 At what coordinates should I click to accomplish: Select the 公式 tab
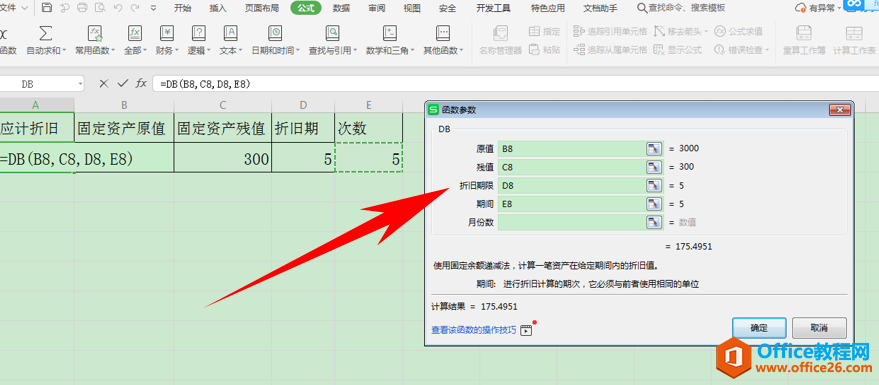pyautogui.click(x=306, y=8)
